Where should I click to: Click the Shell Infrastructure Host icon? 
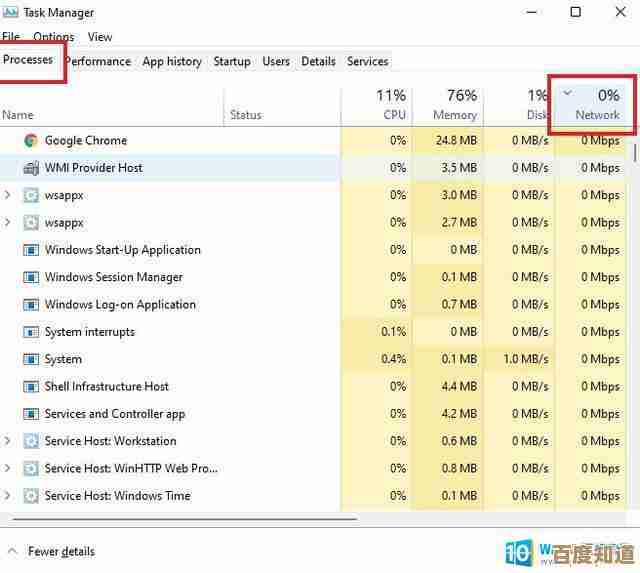click(31, 386)
